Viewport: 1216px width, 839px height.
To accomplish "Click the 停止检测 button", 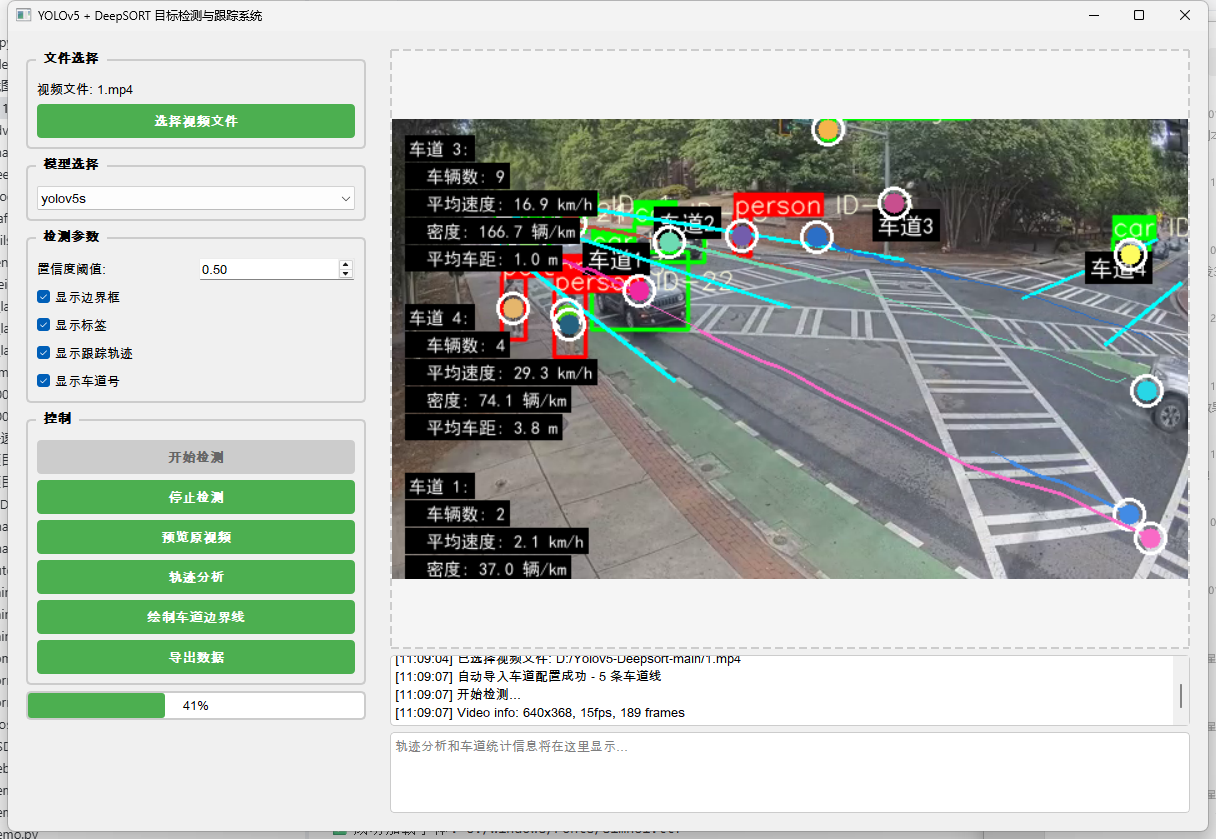I will click(196, 497).
